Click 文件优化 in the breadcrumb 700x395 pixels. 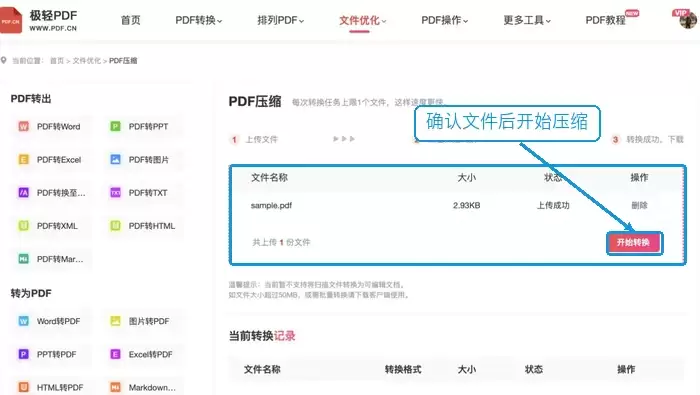coord(87,61)
